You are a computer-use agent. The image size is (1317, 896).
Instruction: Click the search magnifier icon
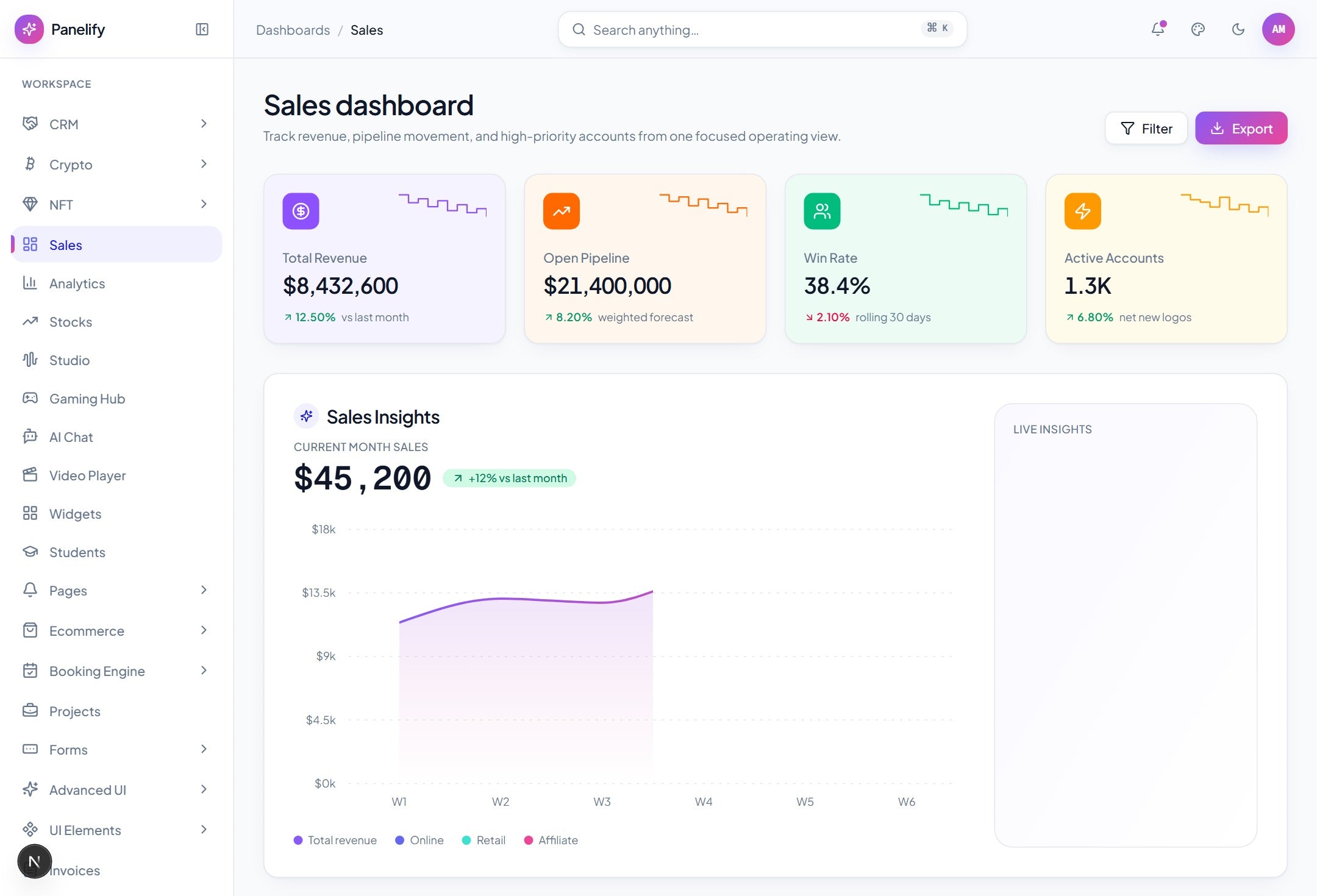579,29
